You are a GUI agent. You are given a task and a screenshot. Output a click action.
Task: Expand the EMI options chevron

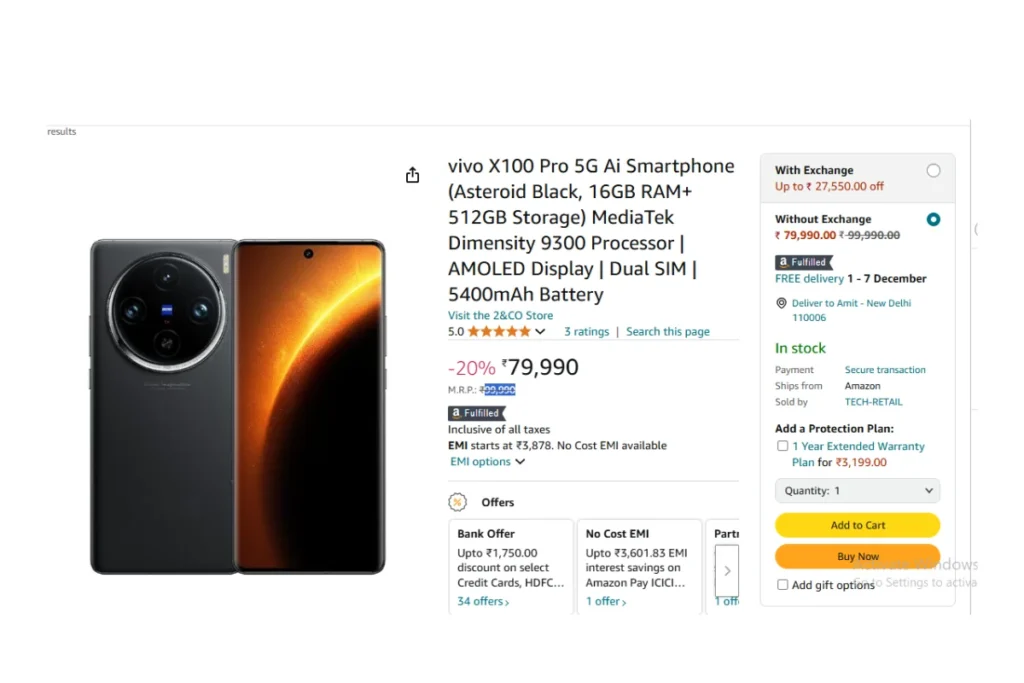[520, 462]
